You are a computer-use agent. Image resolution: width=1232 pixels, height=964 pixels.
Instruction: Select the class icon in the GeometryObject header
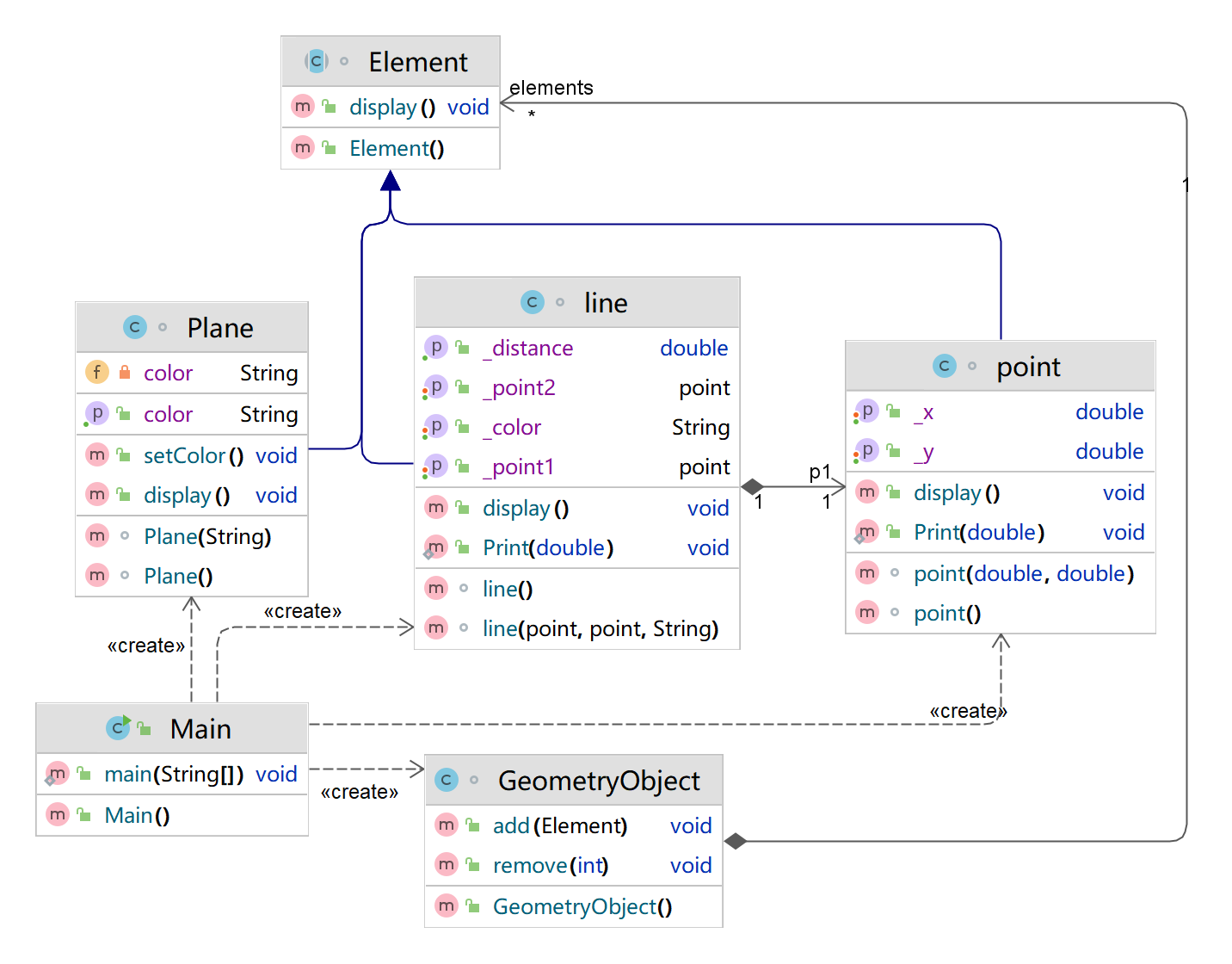(x=447, y=780)
